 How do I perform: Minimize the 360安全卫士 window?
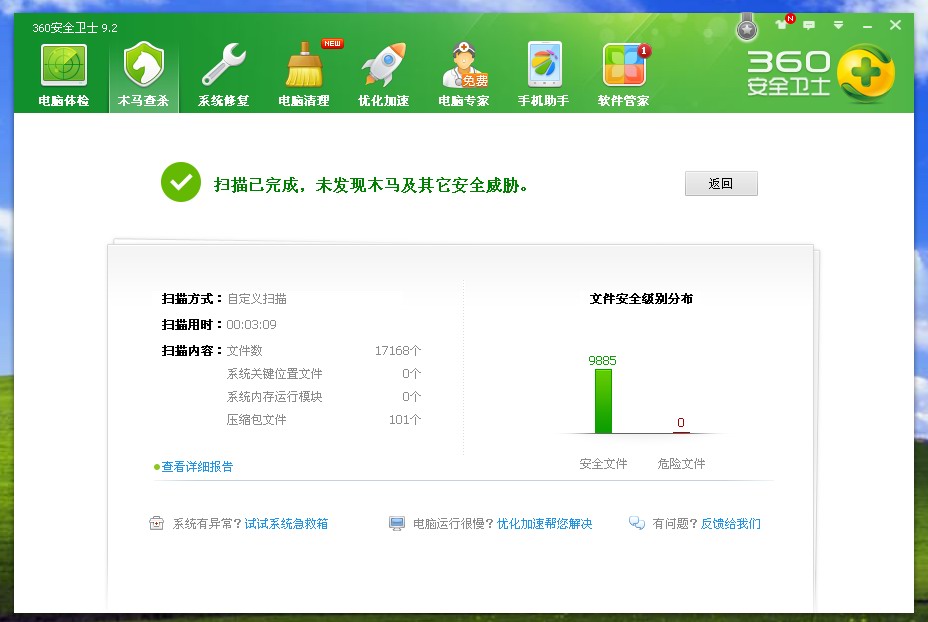[x=867, y=26]
